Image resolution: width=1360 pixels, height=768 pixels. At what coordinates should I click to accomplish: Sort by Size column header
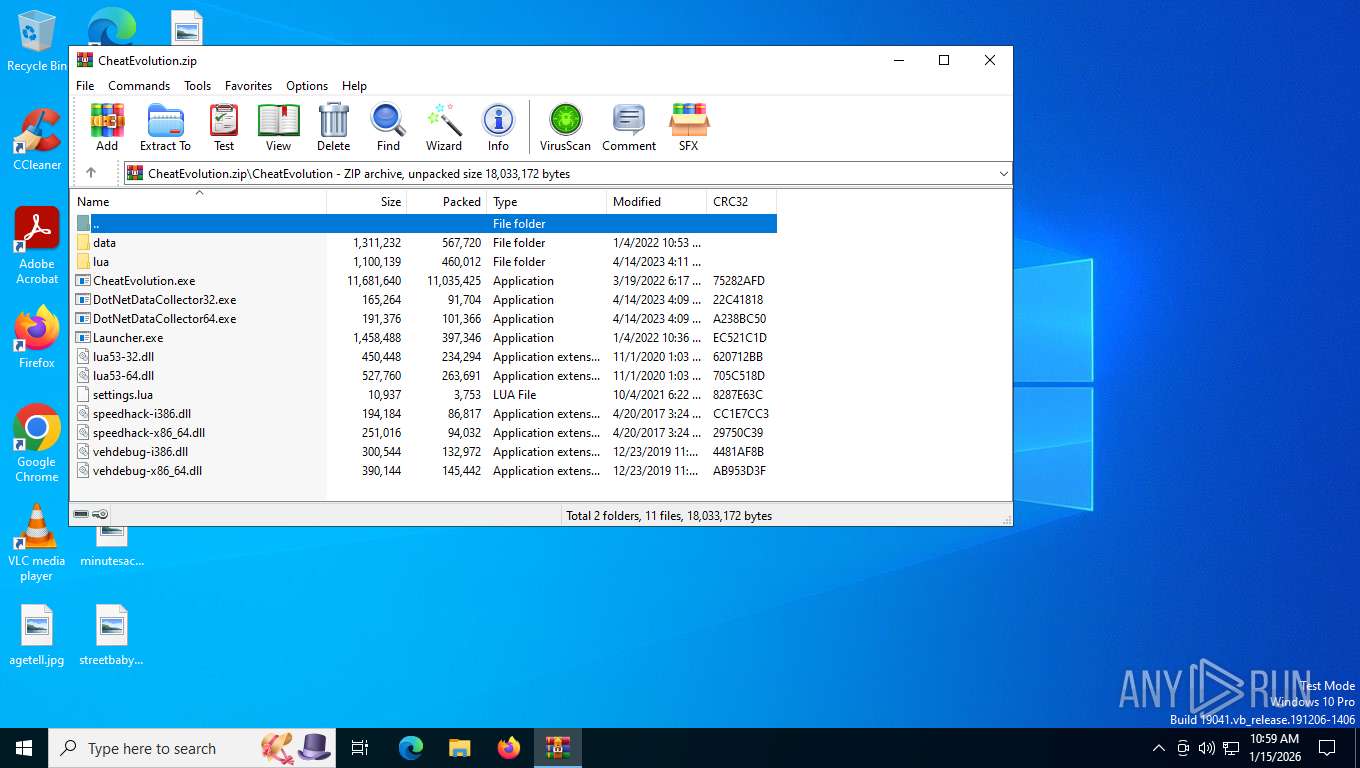pos(366,202)
